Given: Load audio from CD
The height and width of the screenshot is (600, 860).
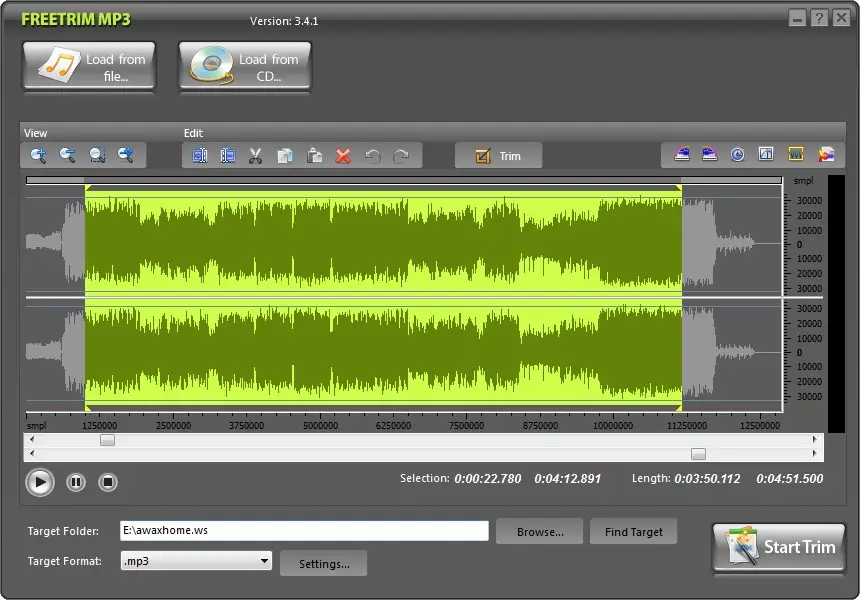Looking at the screenshot, I should 245,66.
